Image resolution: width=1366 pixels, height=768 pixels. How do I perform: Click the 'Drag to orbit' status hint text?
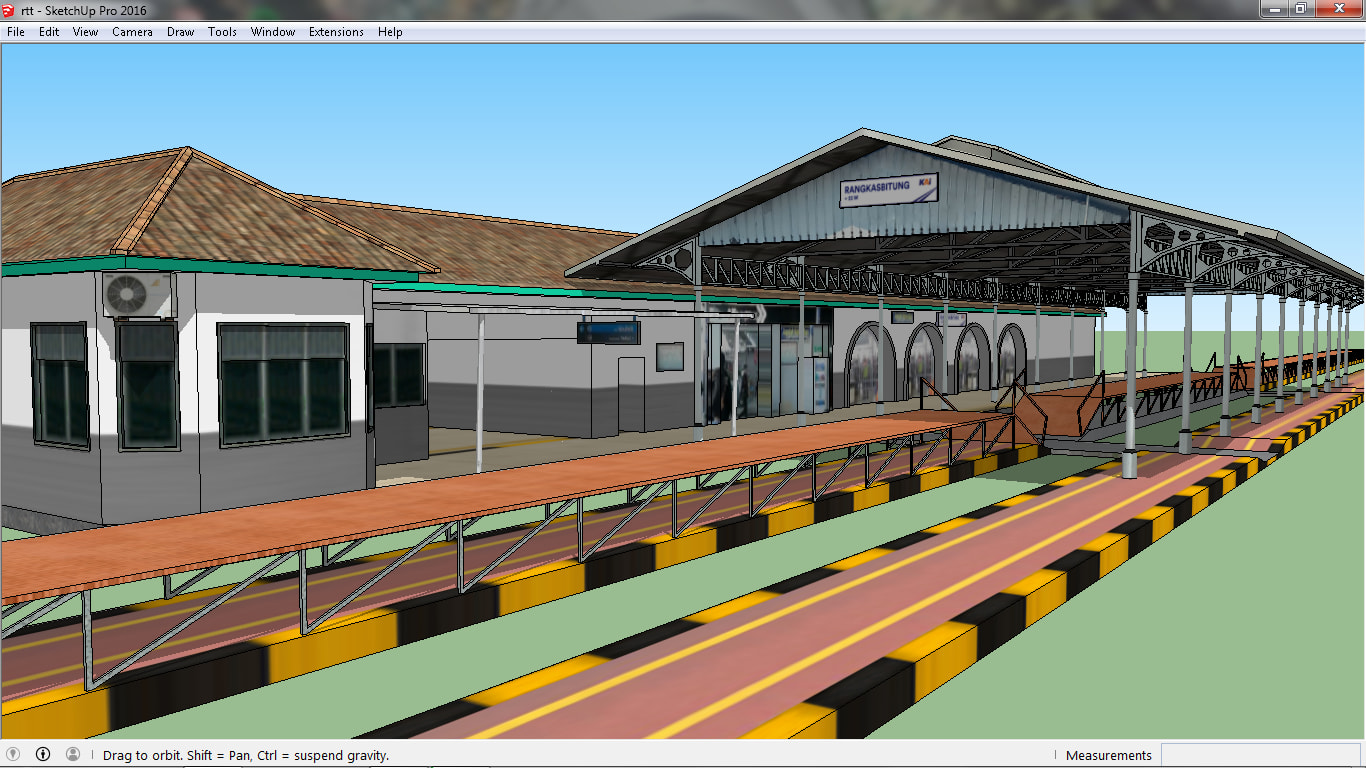pyautogui.click(x=246, y=756)
